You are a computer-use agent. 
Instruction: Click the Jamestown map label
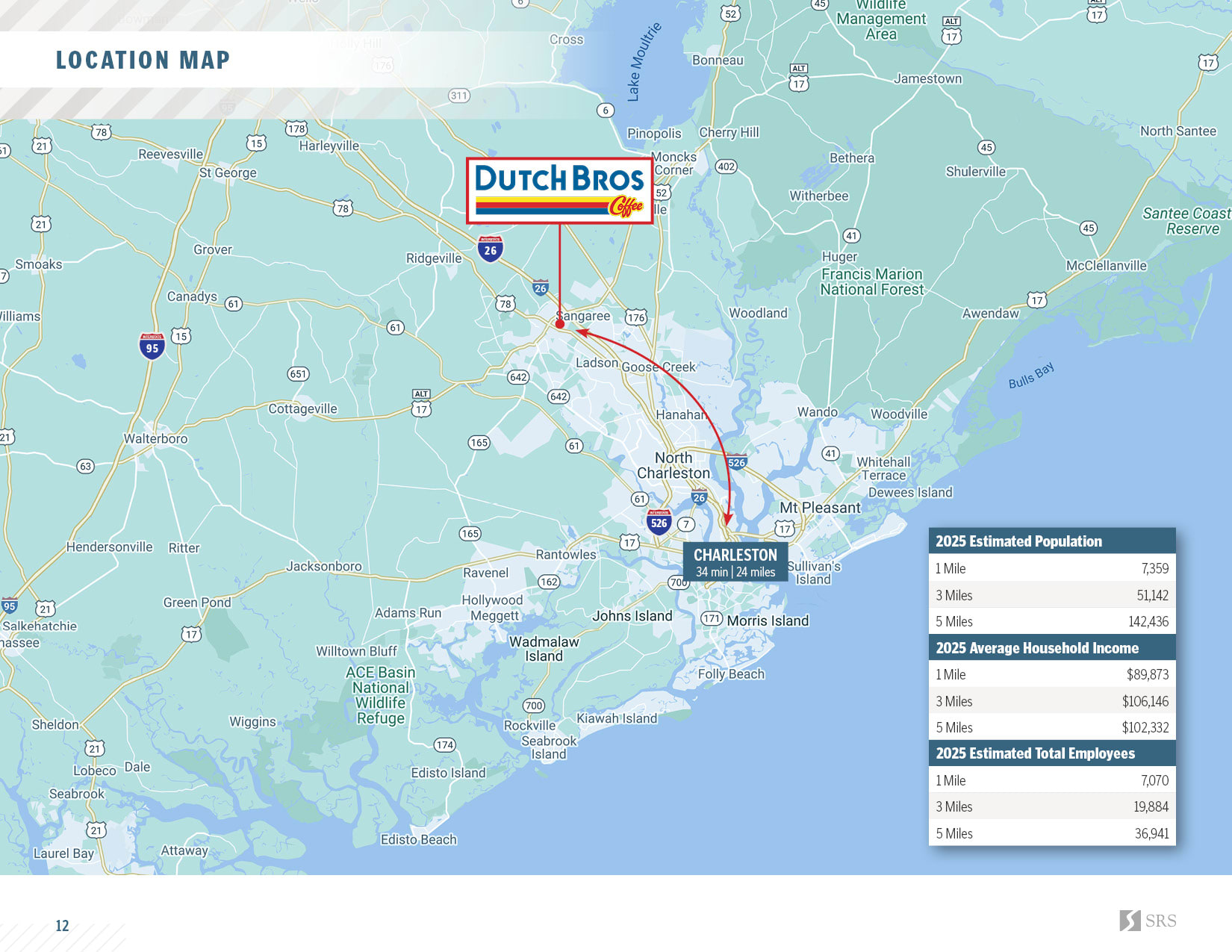click(x=928, y=78)
